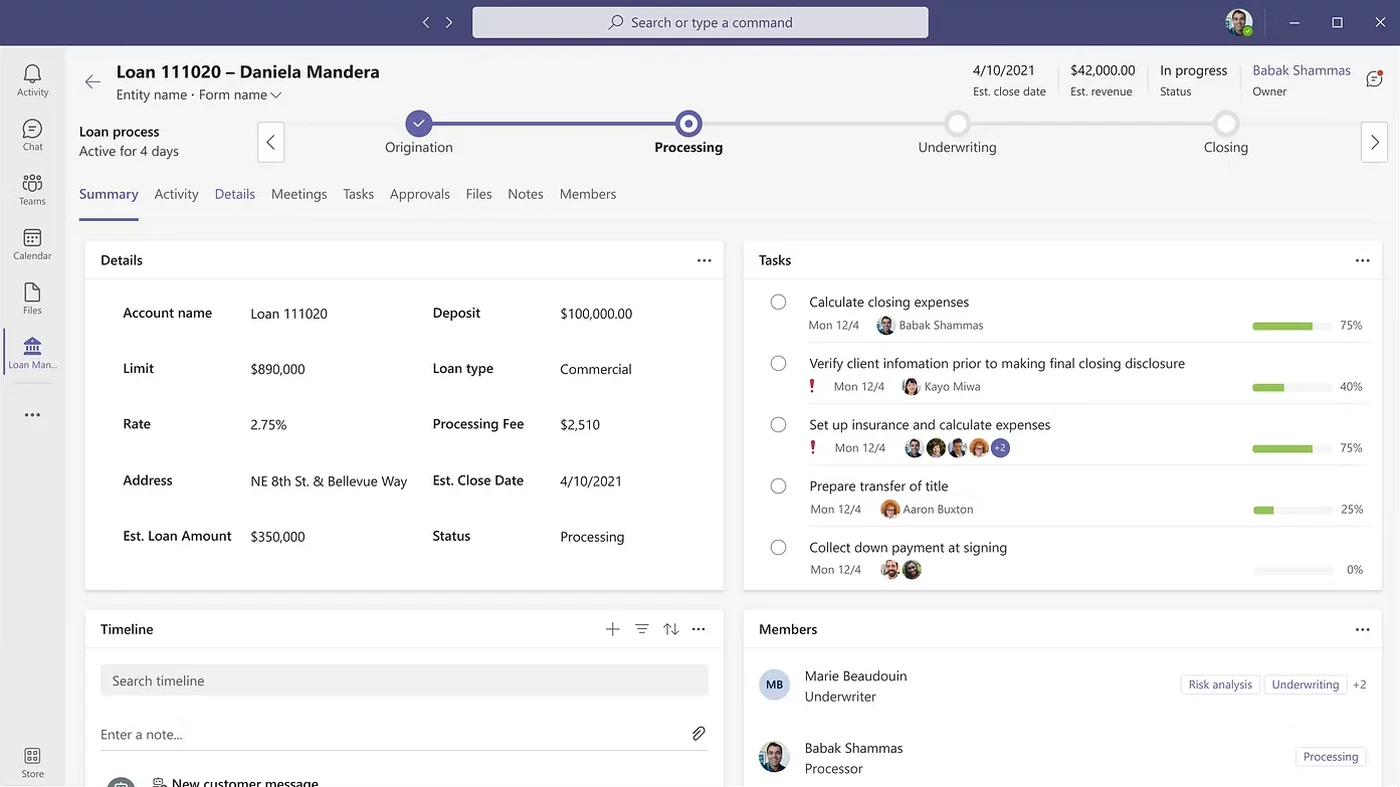Click the back arrow beside the loan title
Viewport: 1400px width, 787px height.
pyautogui.click(x=93, y=82)
